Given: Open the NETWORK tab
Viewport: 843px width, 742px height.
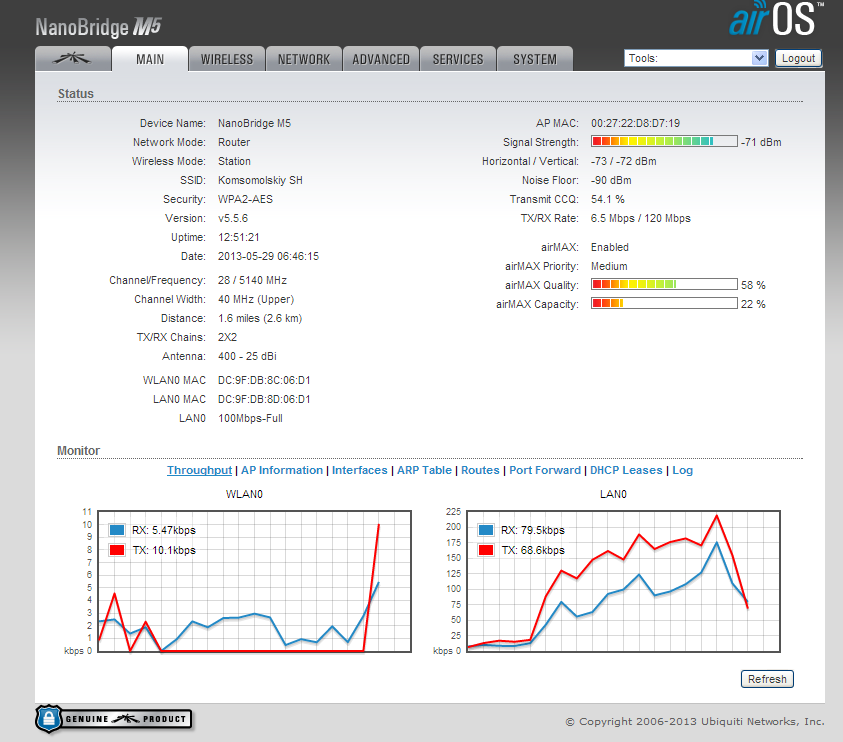Looking at the screenshot, I should click(x=304, y=59).
